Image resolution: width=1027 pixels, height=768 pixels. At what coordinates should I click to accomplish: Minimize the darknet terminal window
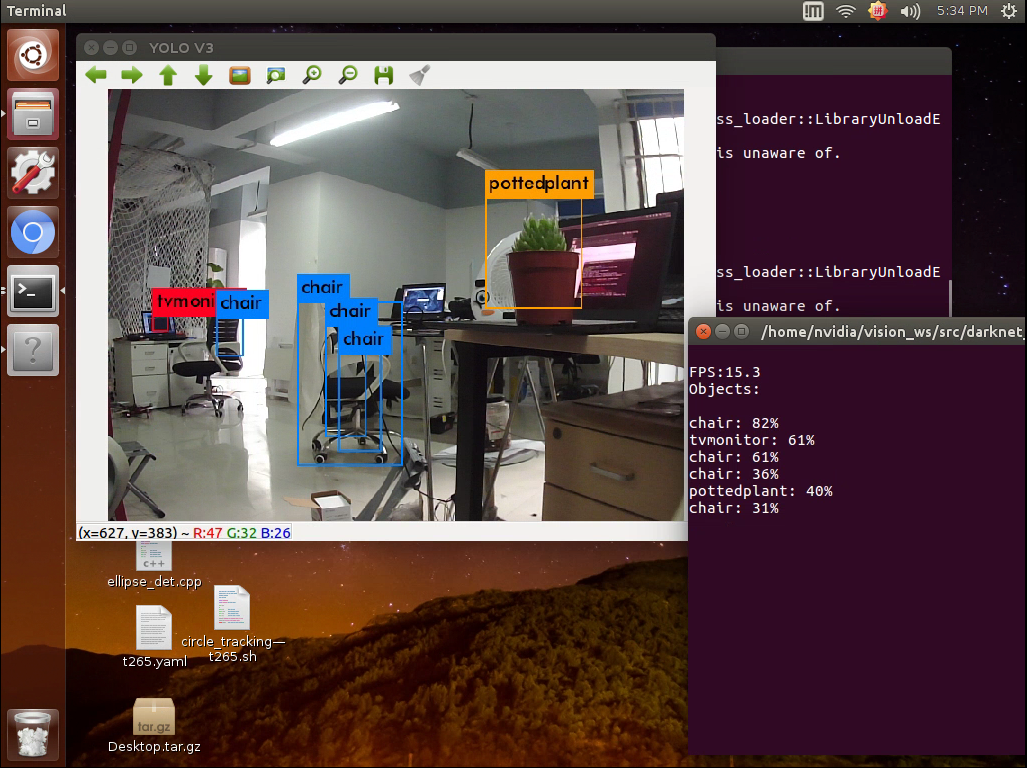click(x=722, y=331)
